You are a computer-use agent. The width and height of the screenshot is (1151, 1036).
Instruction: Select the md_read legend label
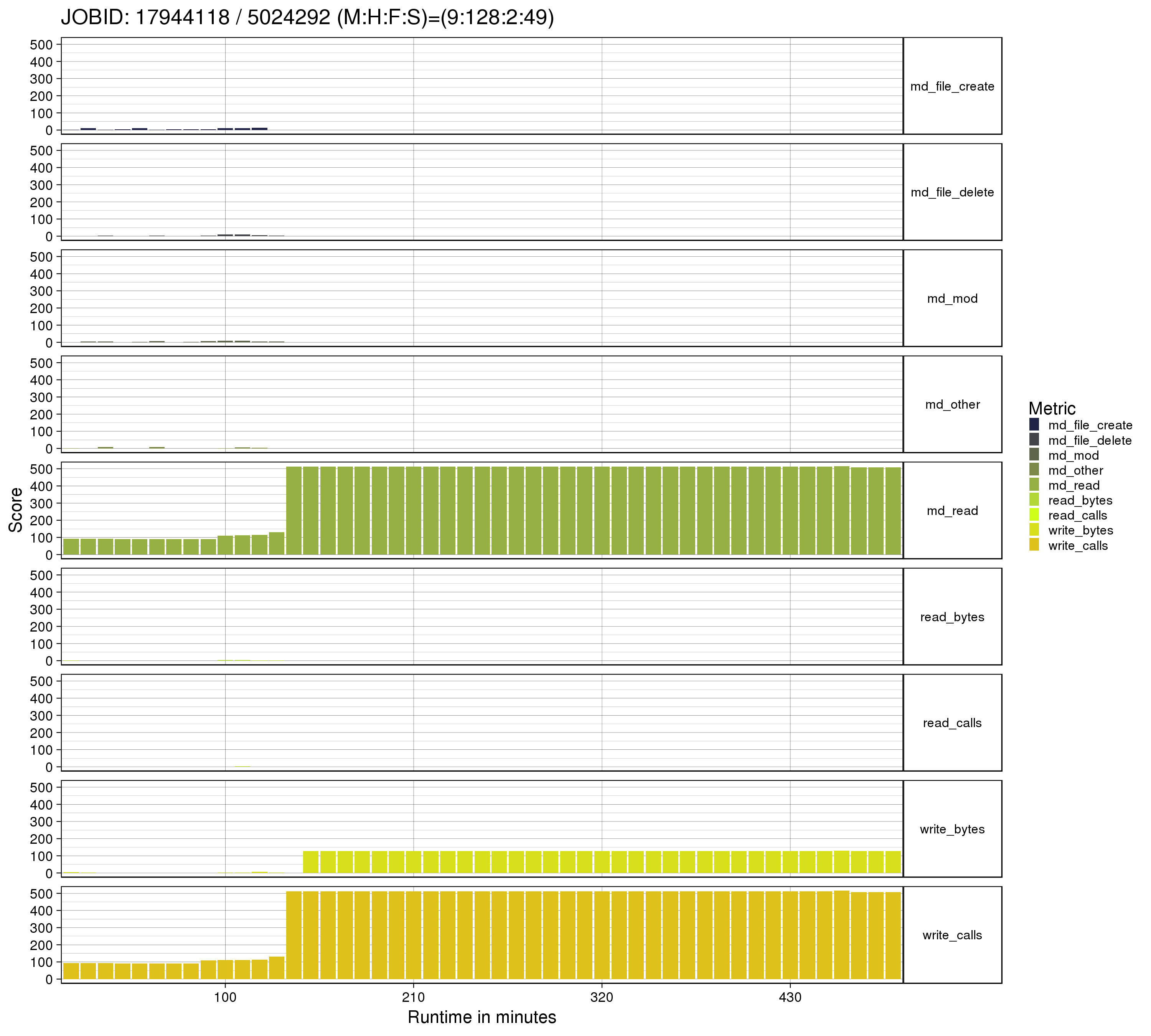1073,485
